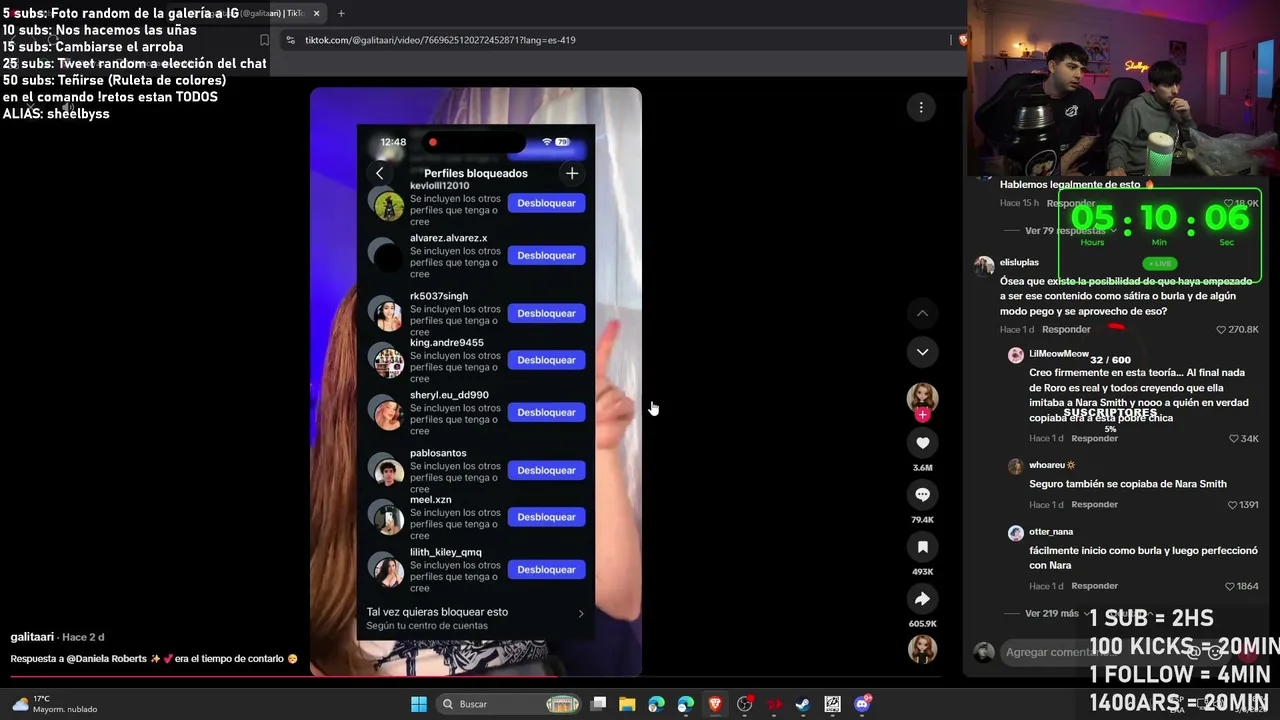Desbloquear the lilith_kiley_qmq profile
The width and height of the screenshot is (1280, 720).
546,569
